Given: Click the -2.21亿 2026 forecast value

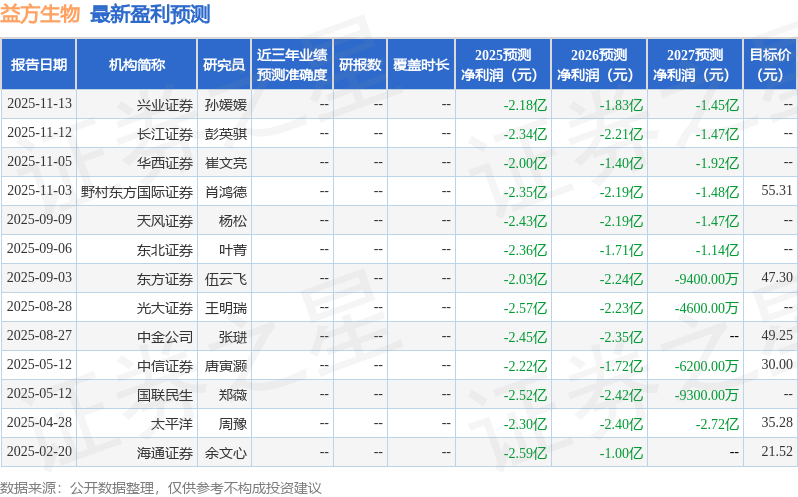Looking at the screenshot, I should click(x=621, y=134).
